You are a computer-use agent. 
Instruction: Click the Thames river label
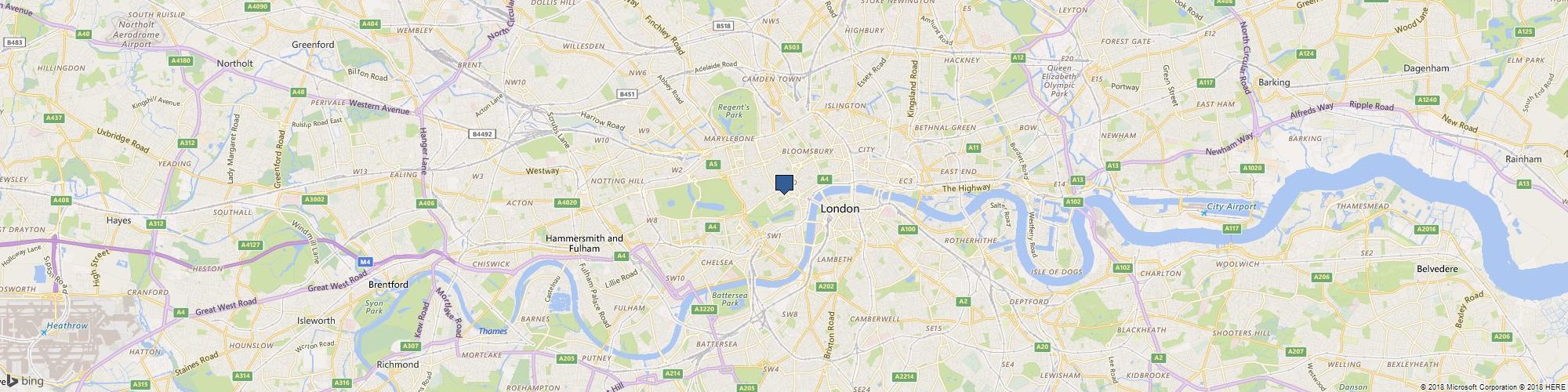492,331
